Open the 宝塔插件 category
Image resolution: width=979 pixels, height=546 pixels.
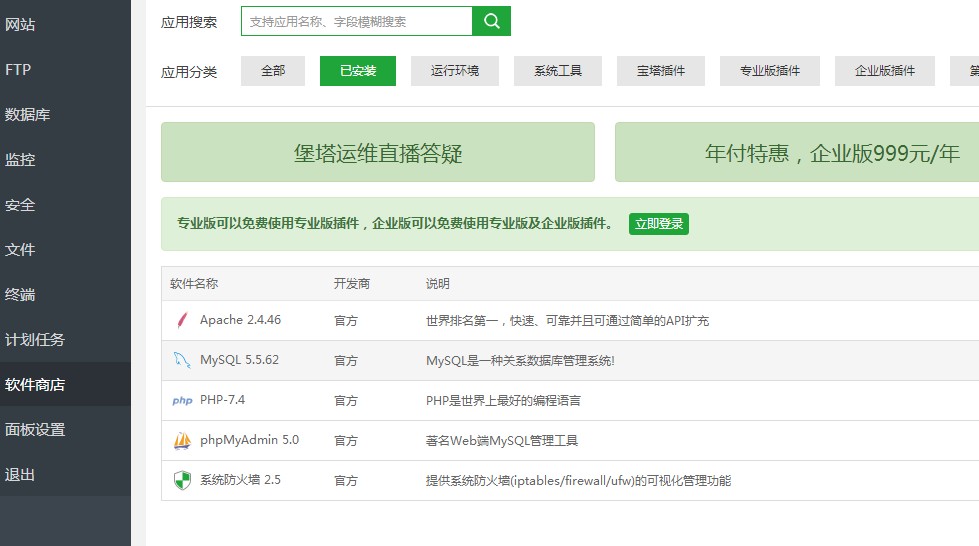coord(661,71)
